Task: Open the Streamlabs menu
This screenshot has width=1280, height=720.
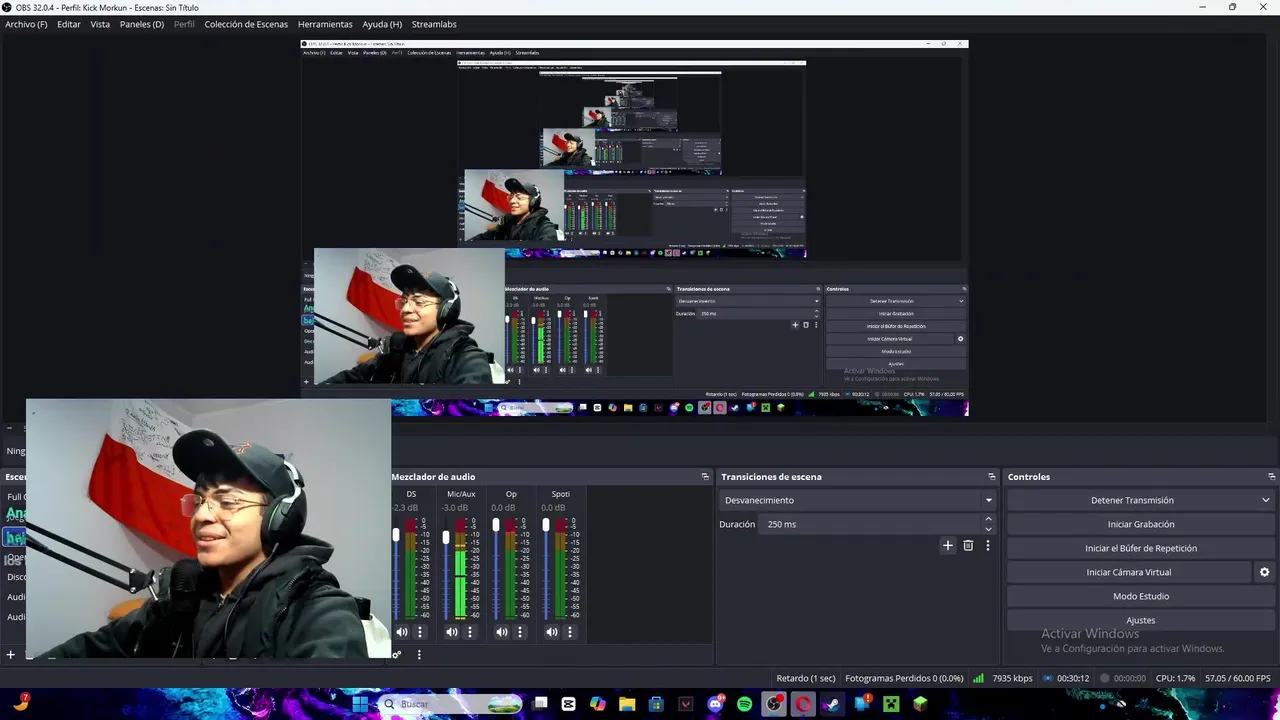Action: coord(434,24)
